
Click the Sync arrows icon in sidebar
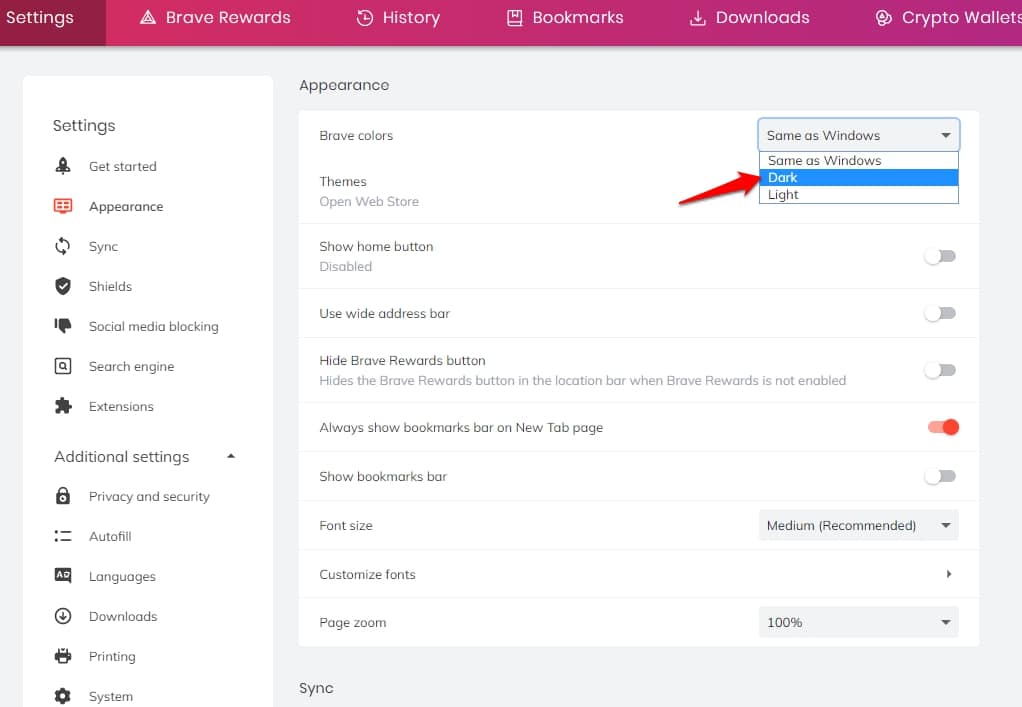(x=63, y=246)
